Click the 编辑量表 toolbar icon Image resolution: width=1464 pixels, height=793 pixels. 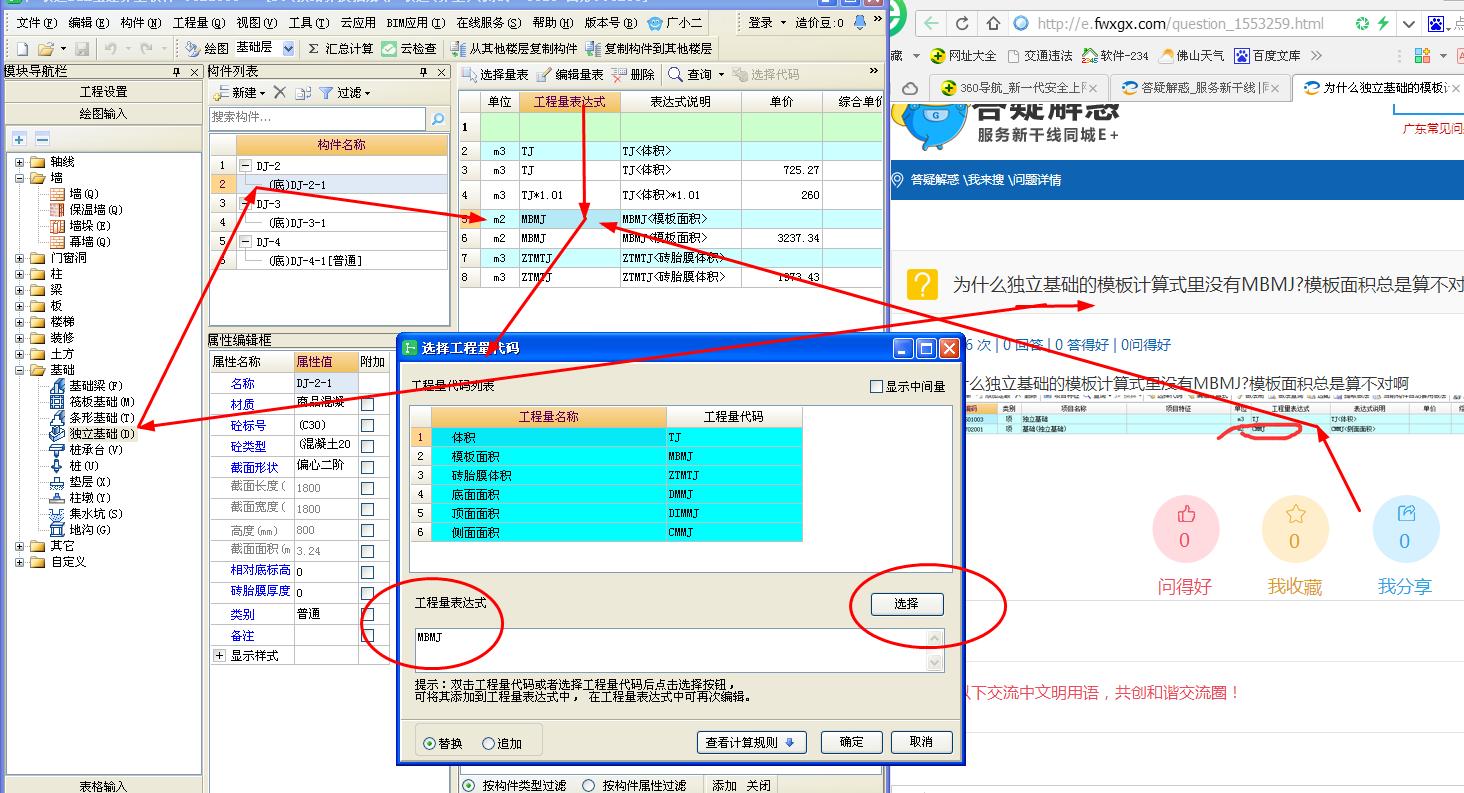tap(544, 74)
